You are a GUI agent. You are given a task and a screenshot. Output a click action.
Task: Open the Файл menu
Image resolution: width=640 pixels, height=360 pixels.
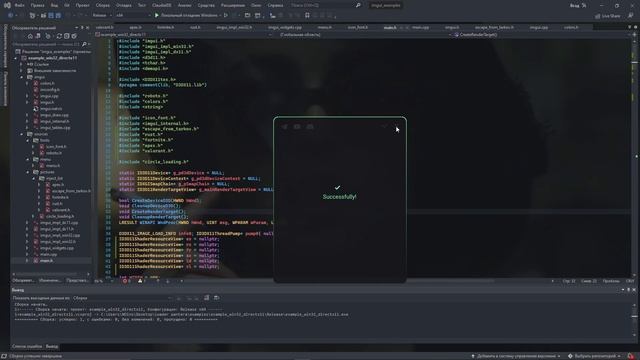[x=19, y=5]
